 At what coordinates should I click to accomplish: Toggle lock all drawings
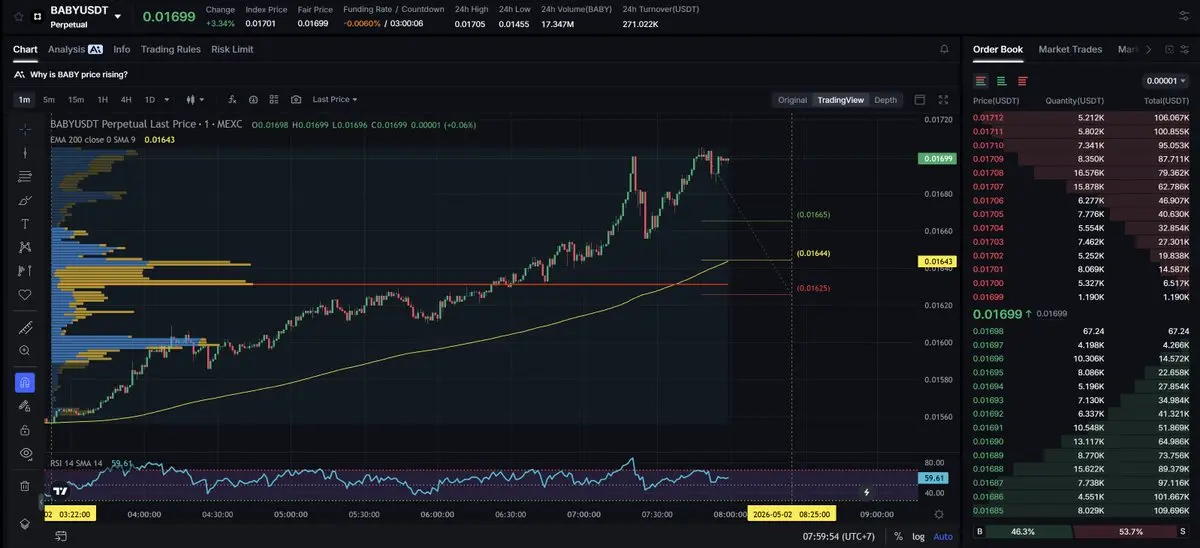[25, 429]
